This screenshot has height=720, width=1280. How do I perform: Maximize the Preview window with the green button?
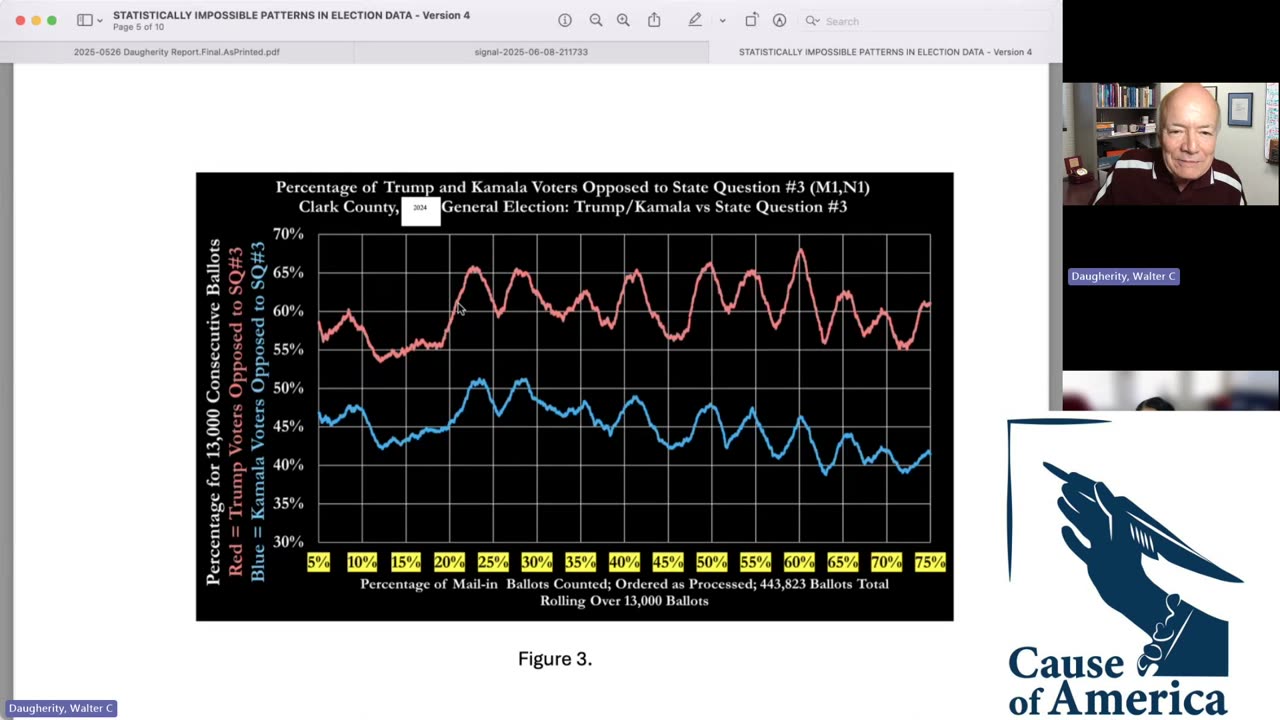click(52, 20)
